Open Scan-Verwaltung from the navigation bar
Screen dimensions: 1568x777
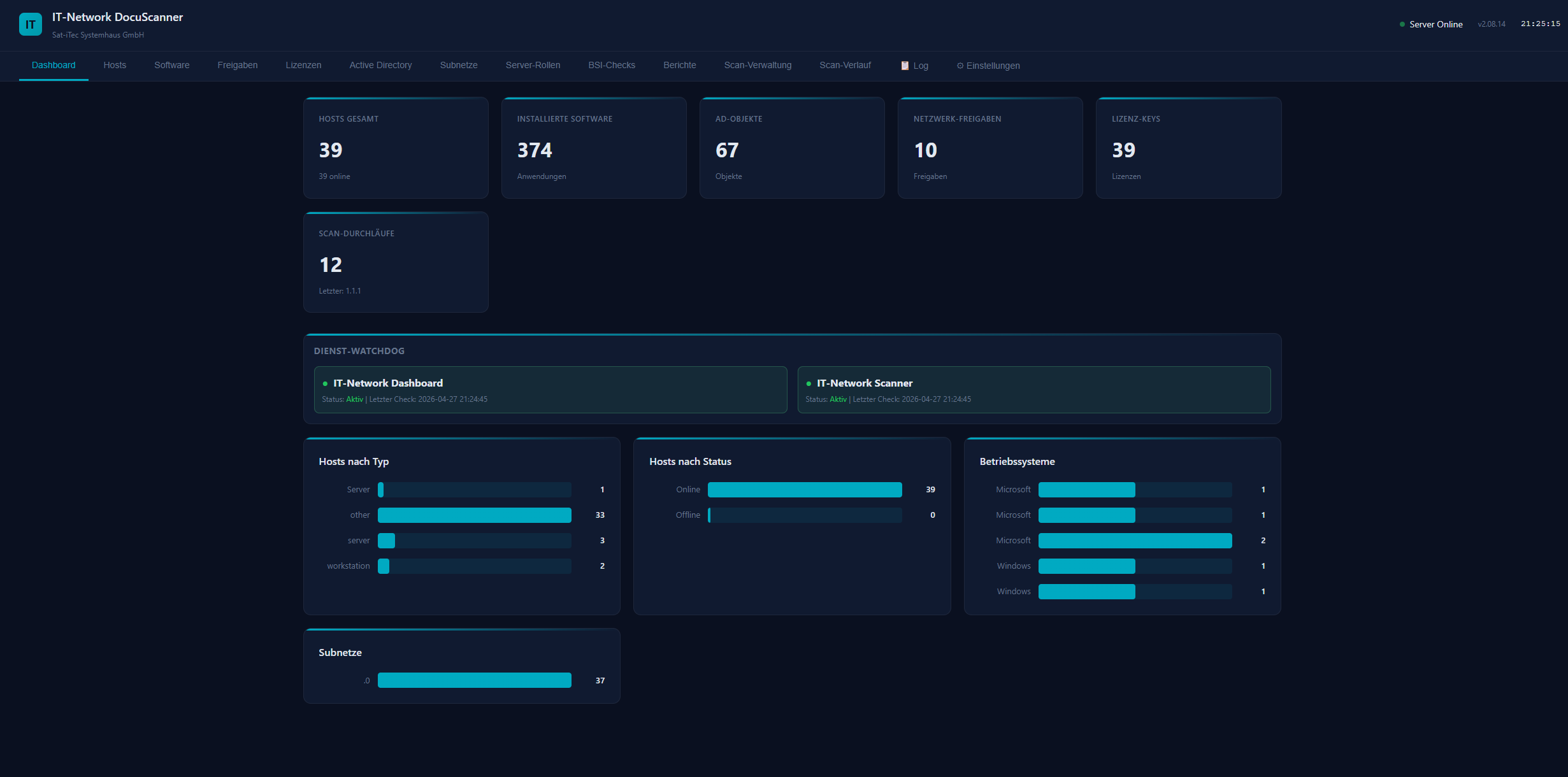pyautogui.click(x=757, y=66)
